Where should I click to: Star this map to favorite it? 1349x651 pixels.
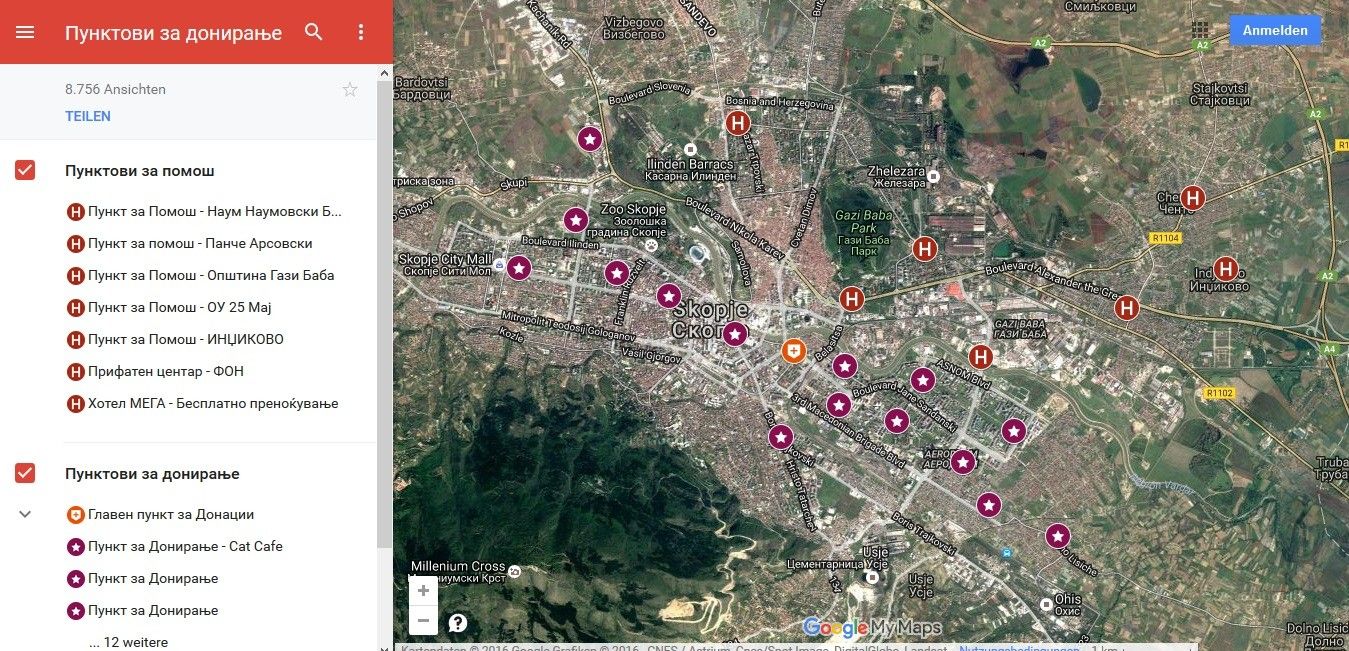tap(350, 89)
